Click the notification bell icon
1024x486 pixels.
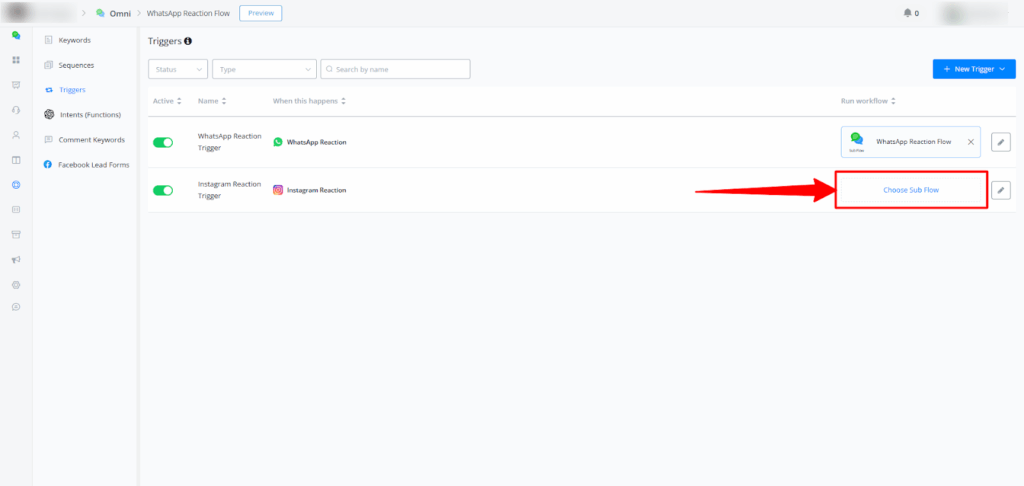point(908,13)
